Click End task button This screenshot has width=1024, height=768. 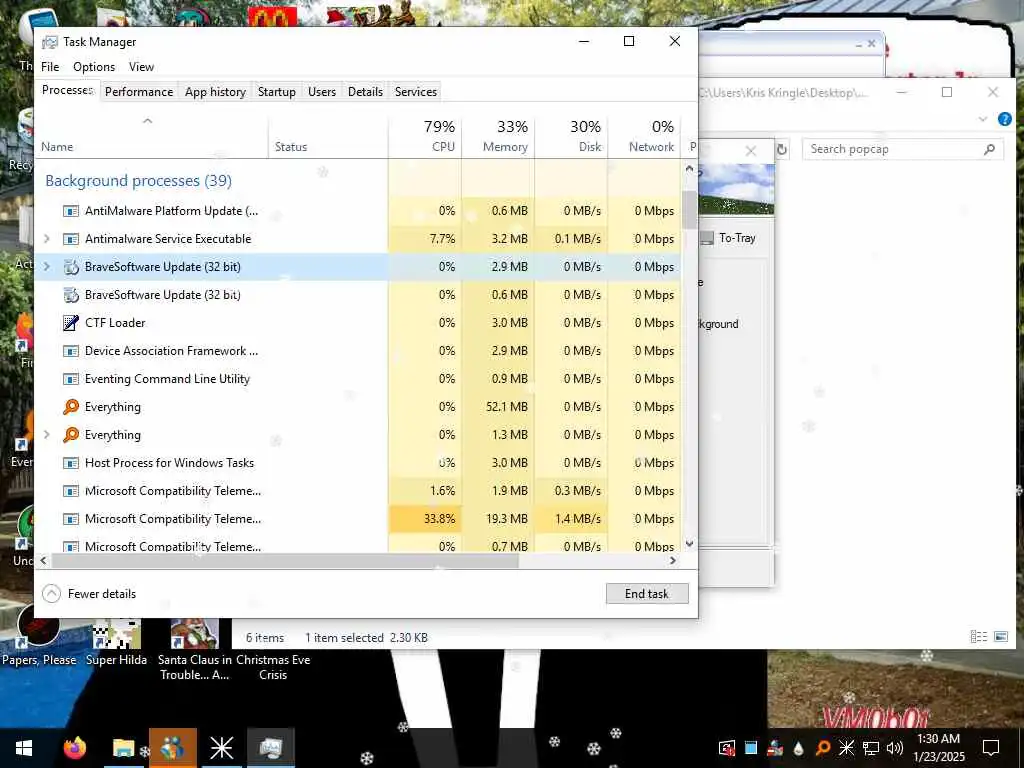pyautogui.click(x=647, y=594)
